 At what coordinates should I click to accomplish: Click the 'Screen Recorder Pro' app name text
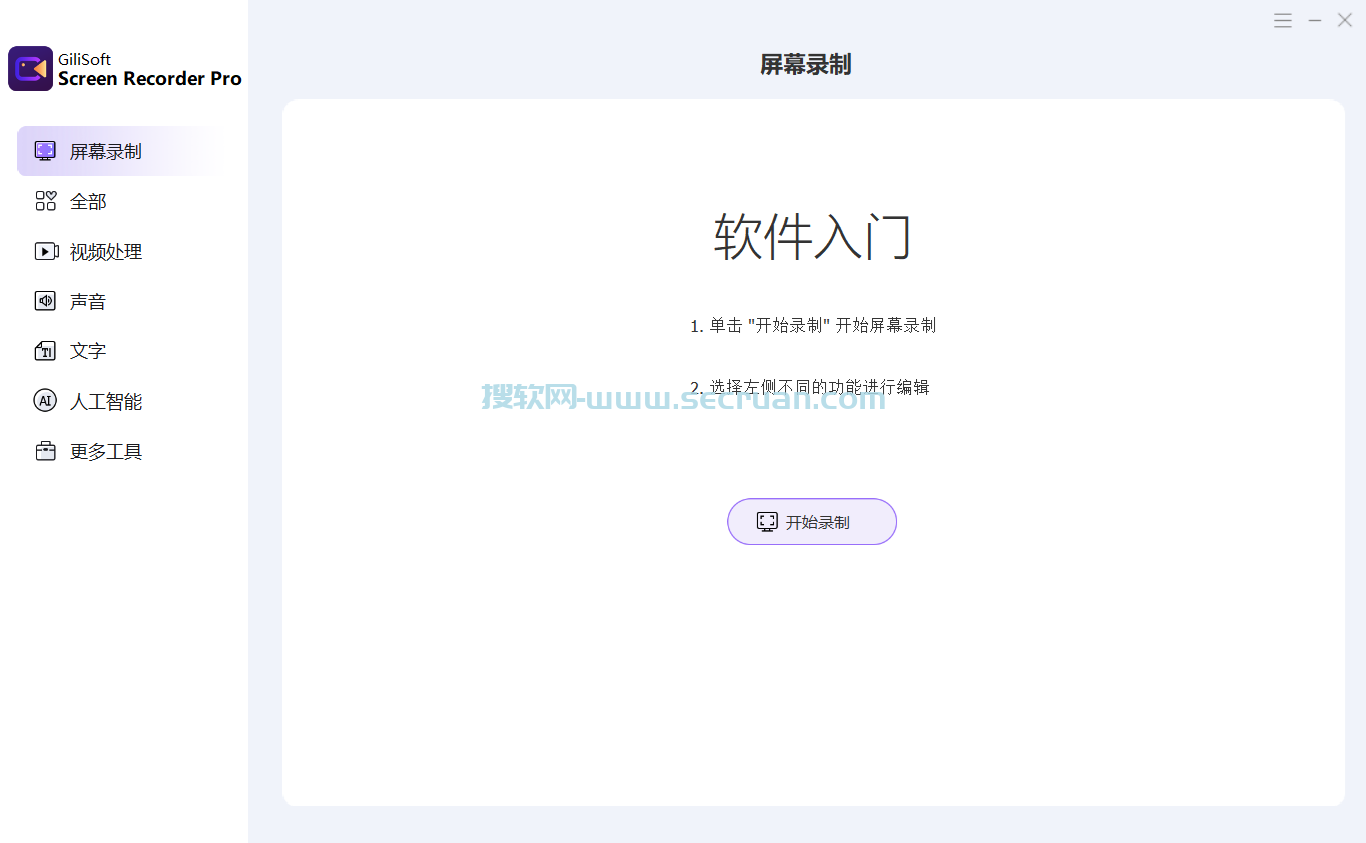[x=150, y=79]
